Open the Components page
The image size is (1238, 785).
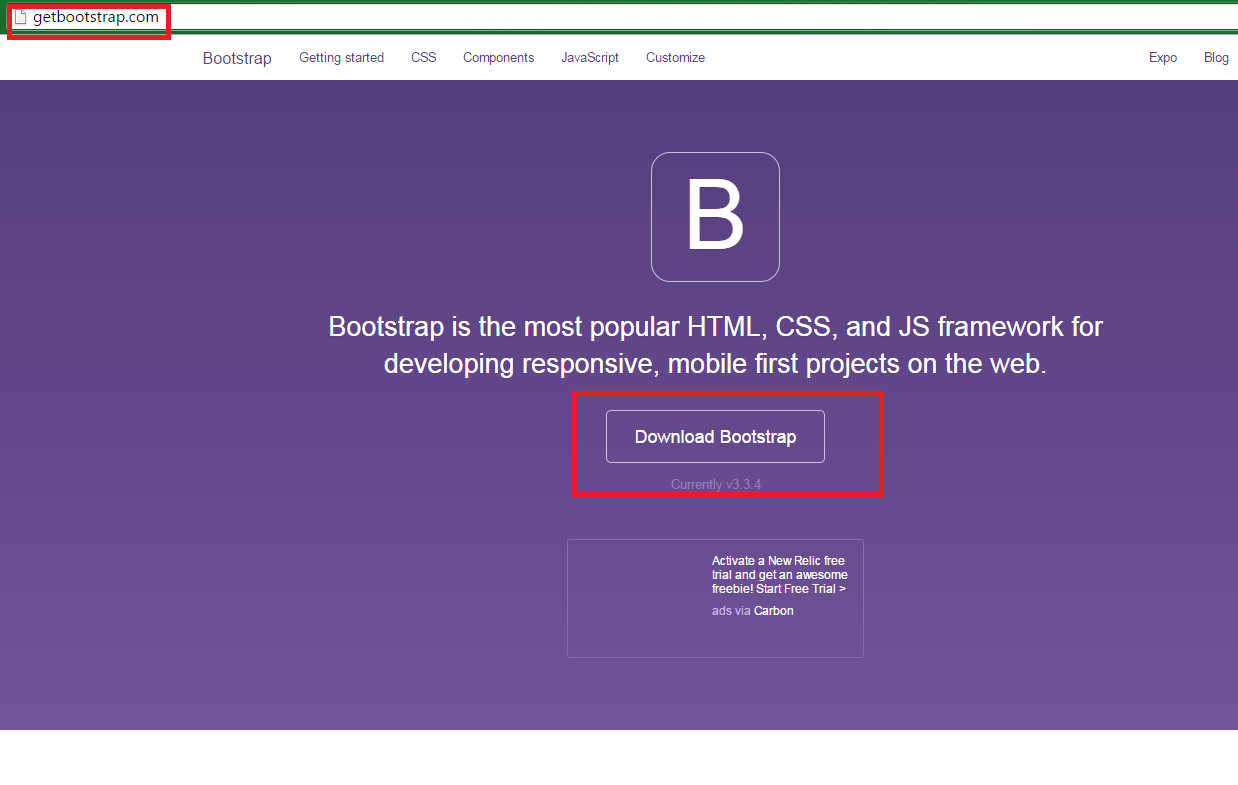498,58
